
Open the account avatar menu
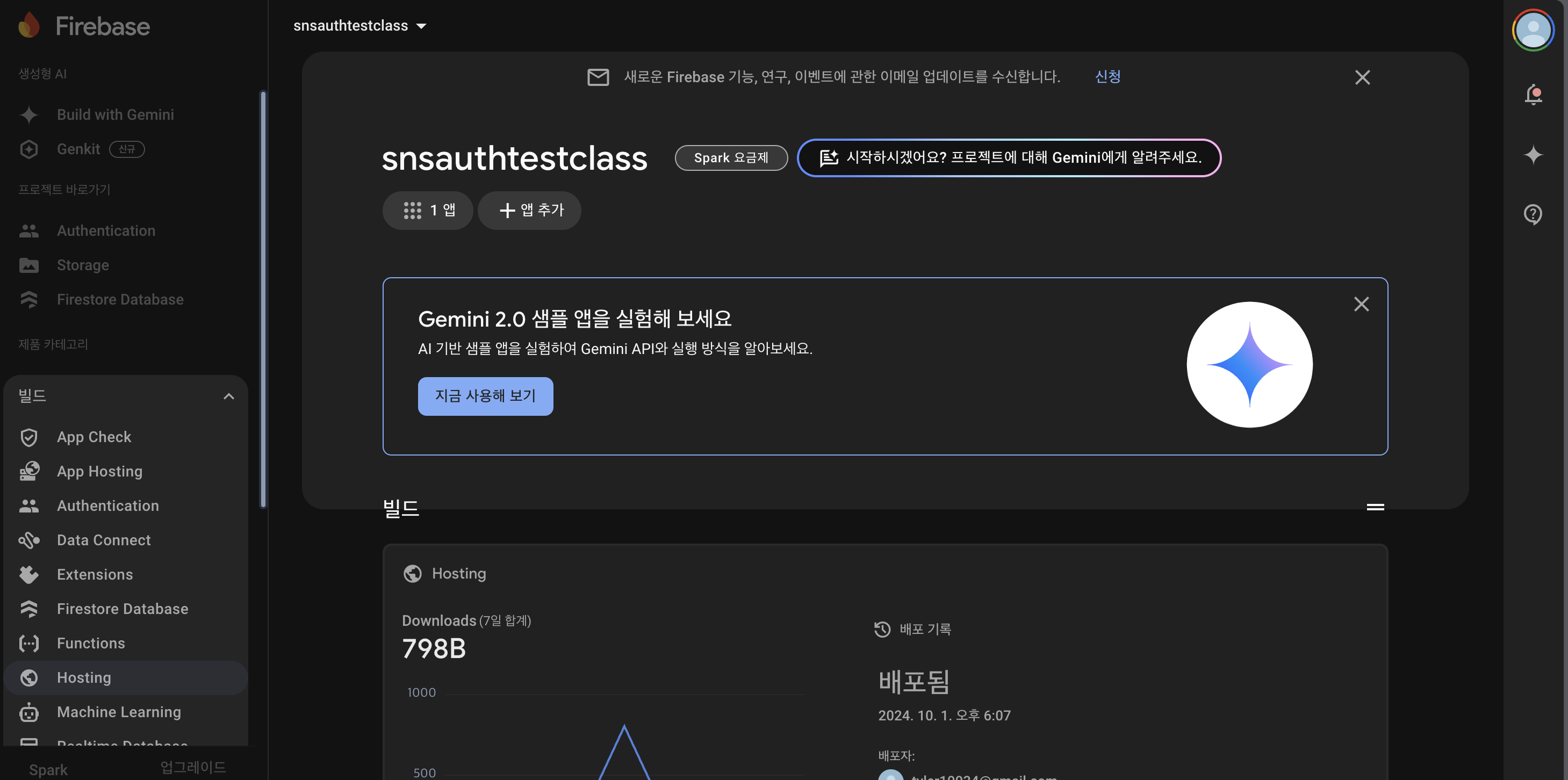pos(1532,30)
